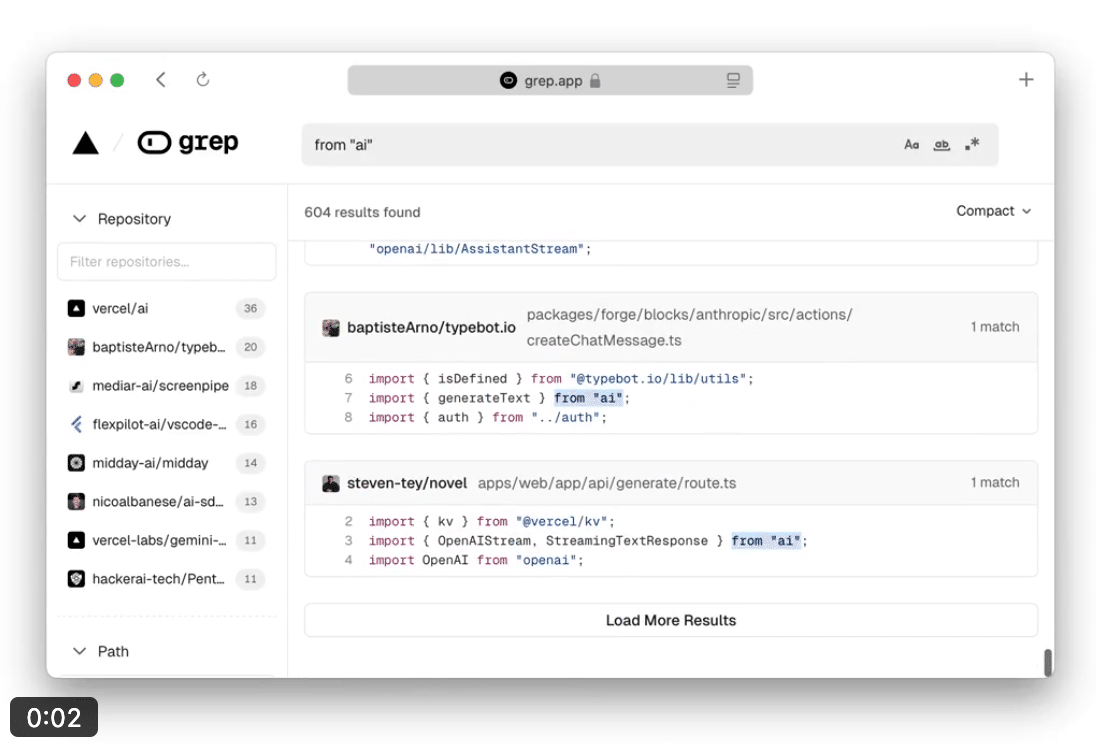This screenshot has height=748, width=1096.
Task: Enable whole-word match in search
Action: coord(941,144)
